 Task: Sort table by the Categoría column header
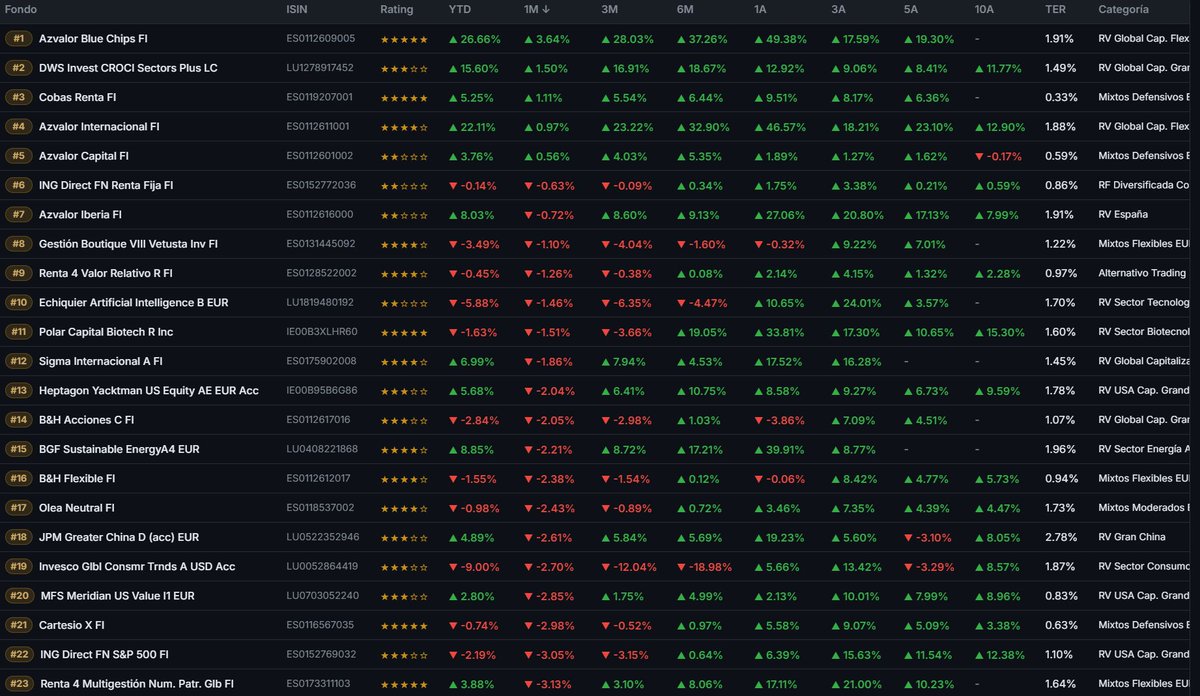click(x=1124, y=9)
